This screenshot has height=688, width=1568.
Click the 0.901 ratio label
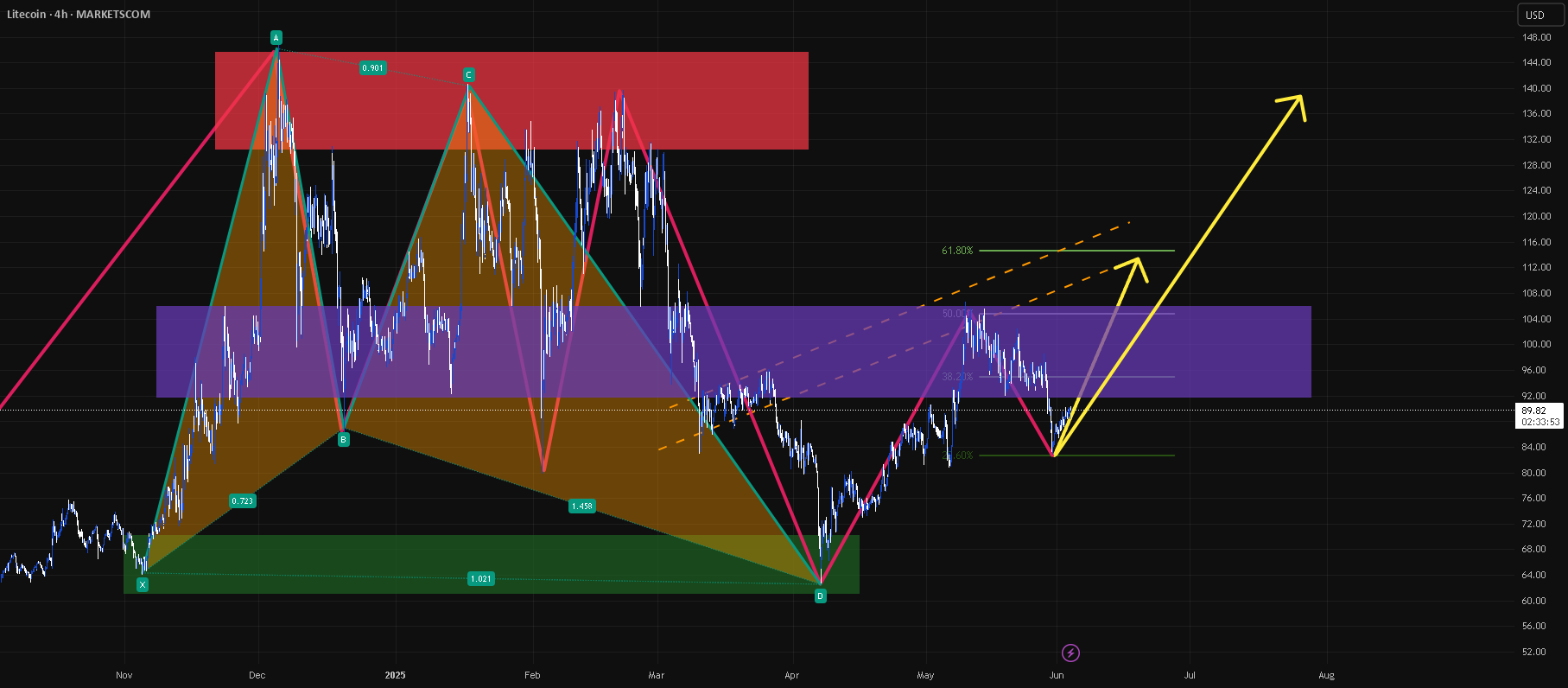[x=372, y=68]
